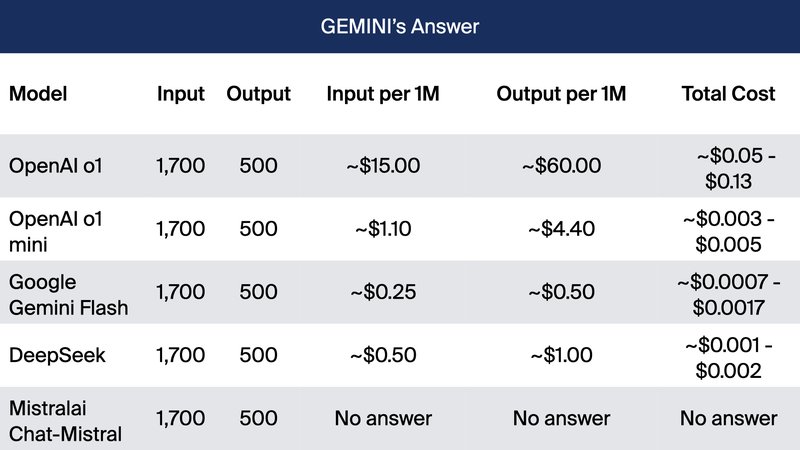Click the ~$4.40 output price cell
This screenshot has height=450, width=800.
click(561, 229)
